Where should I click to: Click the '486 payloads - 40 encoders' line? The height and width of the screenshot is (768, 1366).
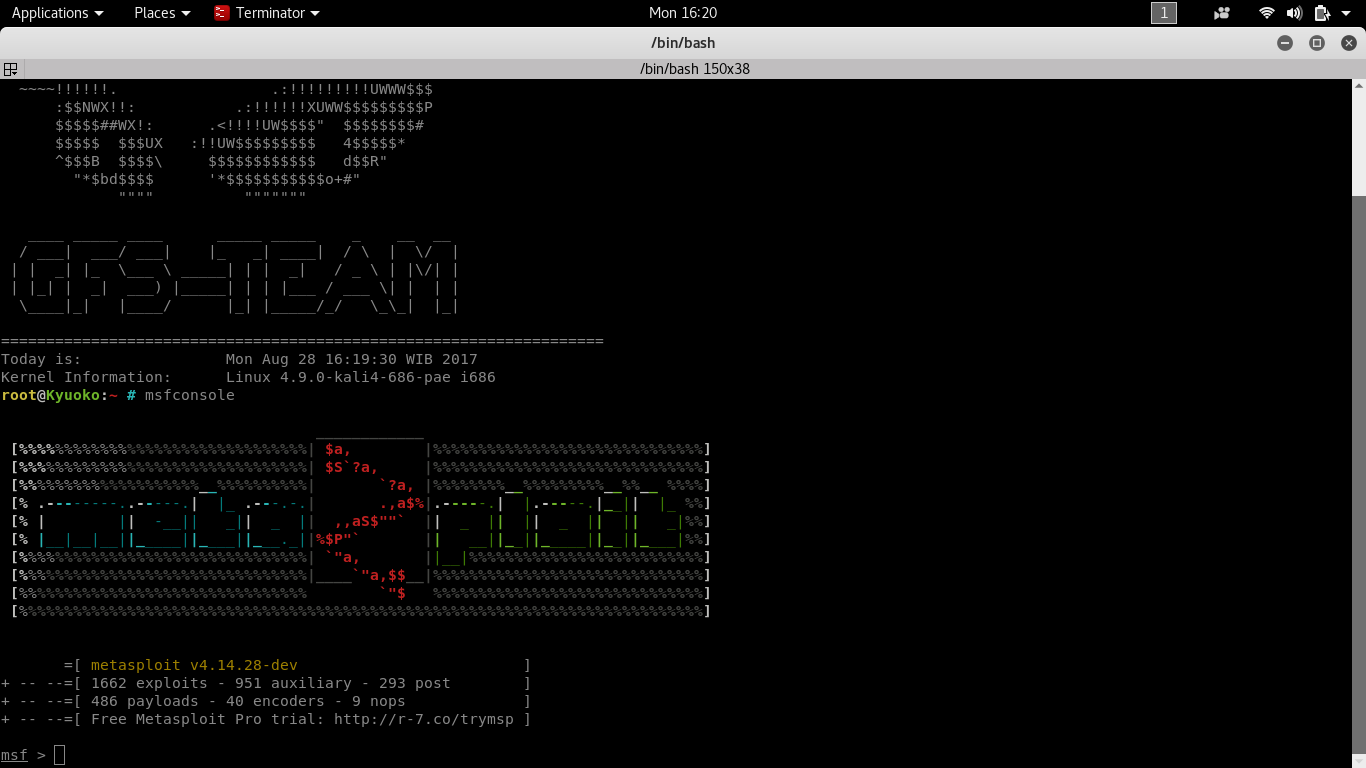click(248, 701)
